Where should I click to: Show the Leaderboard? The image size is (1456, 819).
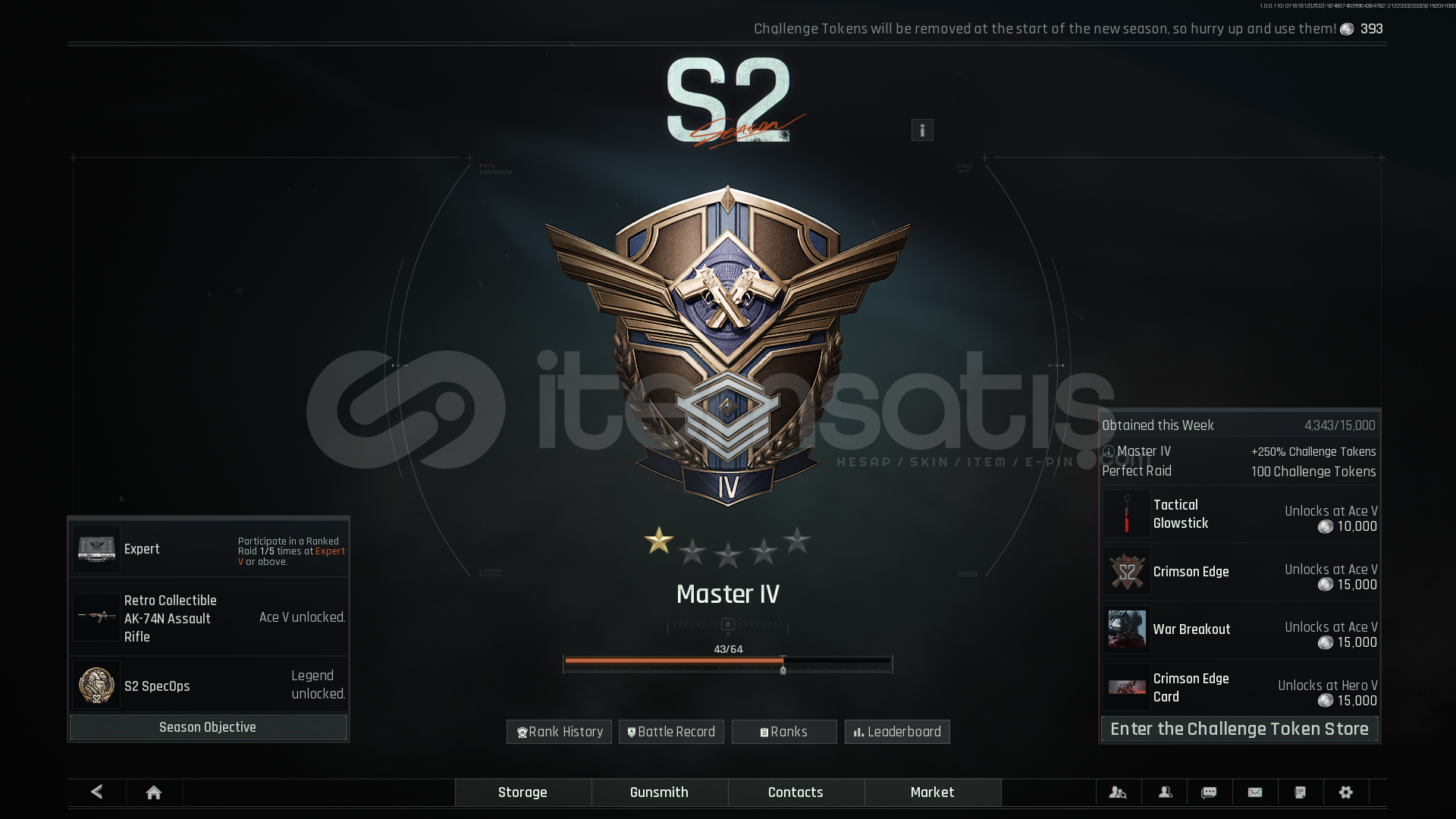pyautogui.click(x=897, y=732)
